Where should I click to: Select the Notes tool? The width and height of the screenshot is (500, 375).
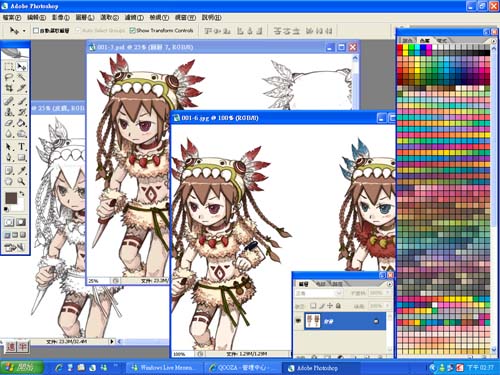[9, 171]
